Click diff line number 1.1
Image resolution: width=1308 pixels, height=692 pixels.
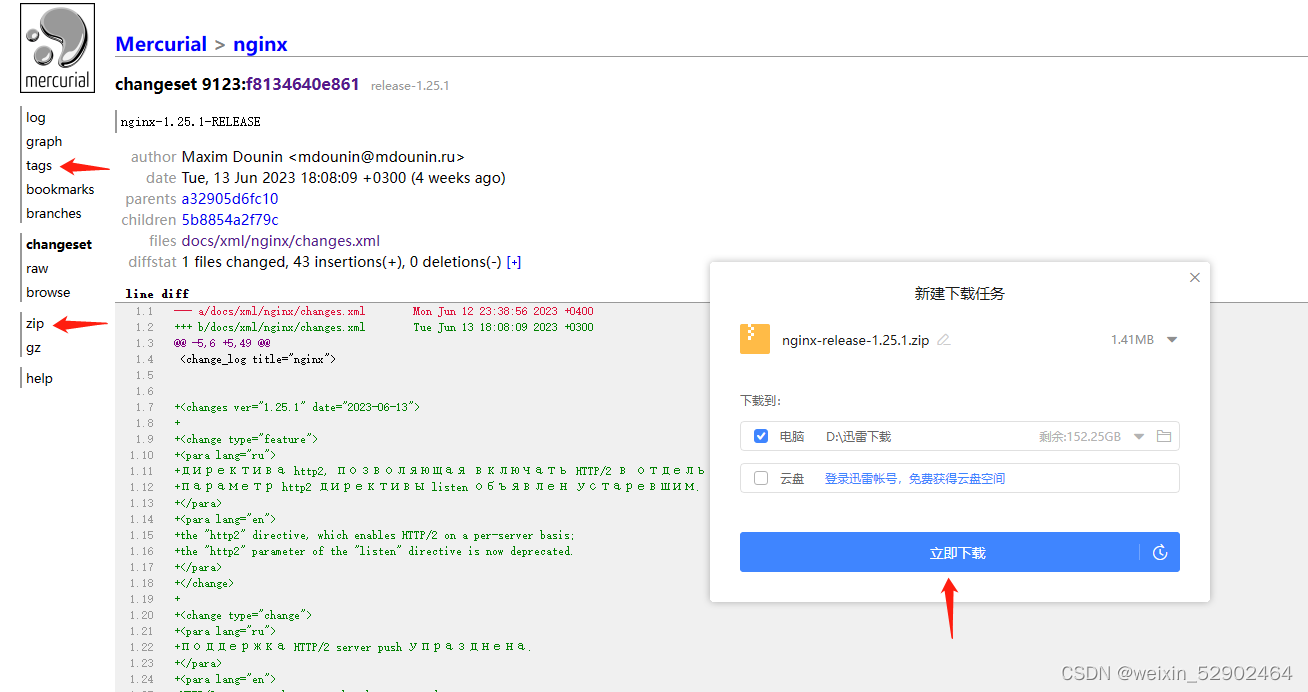point(145,311)
